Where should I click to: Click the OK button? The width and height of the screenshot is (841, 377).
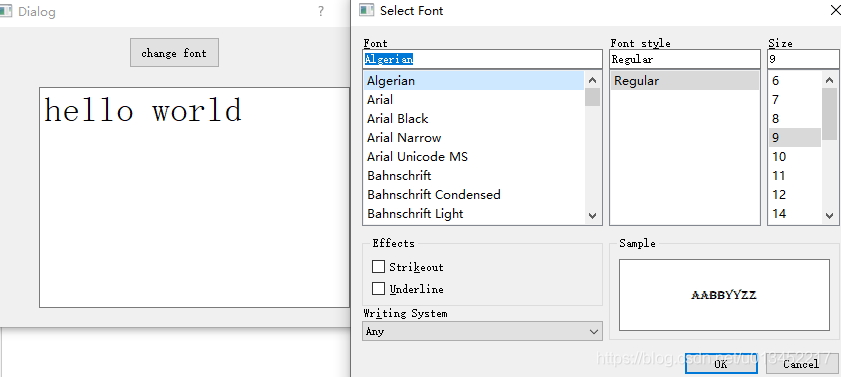pyautogui.click(x=721, y=364)
